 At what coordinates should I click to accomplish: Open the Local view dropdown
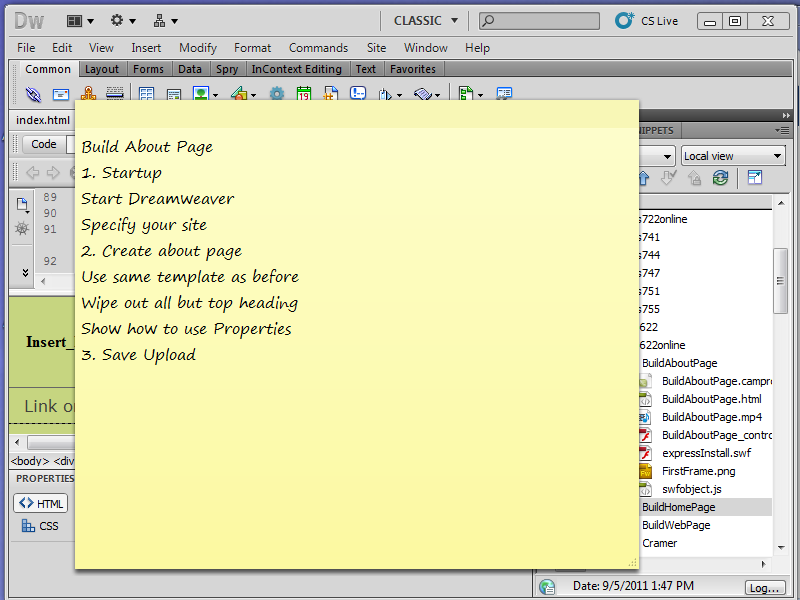tap(733, 156)
